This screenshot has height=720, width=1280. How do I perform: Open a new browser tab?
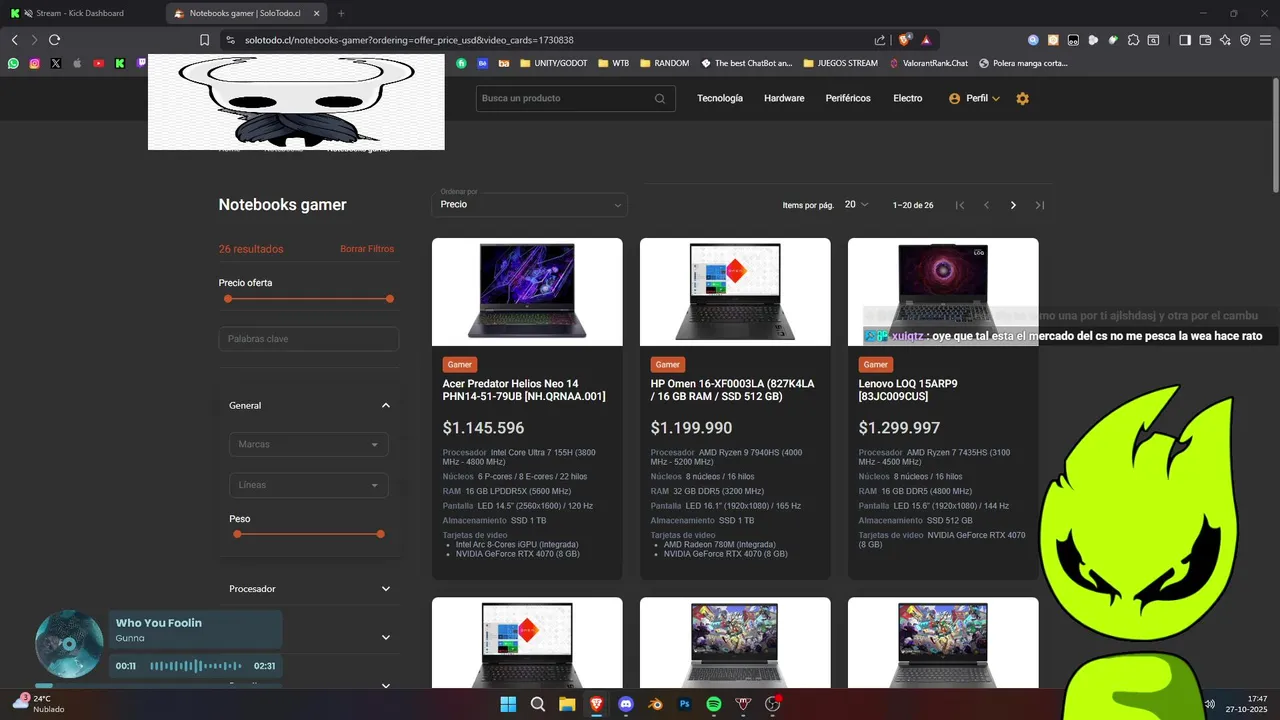tap(341, 13)
